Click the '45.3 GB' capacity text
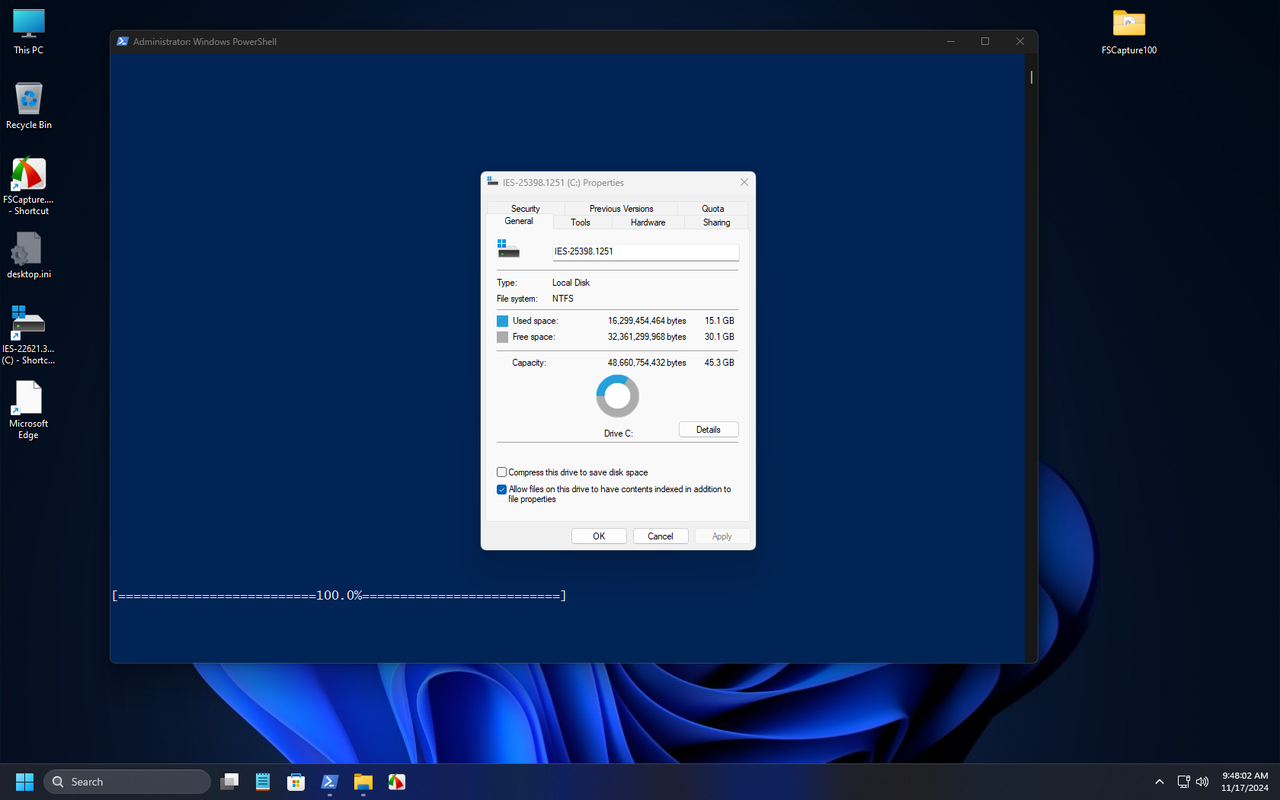 [719, 362]
